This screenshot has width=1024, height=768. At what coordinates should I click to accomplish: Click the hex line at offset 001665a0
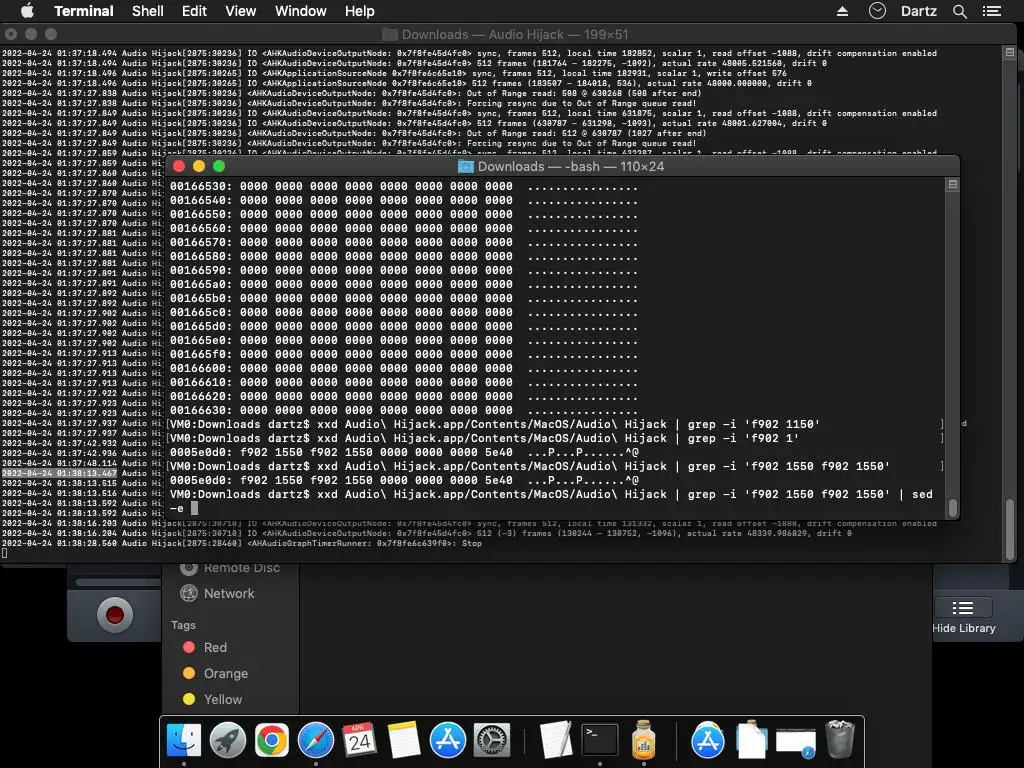coord(404,285)
